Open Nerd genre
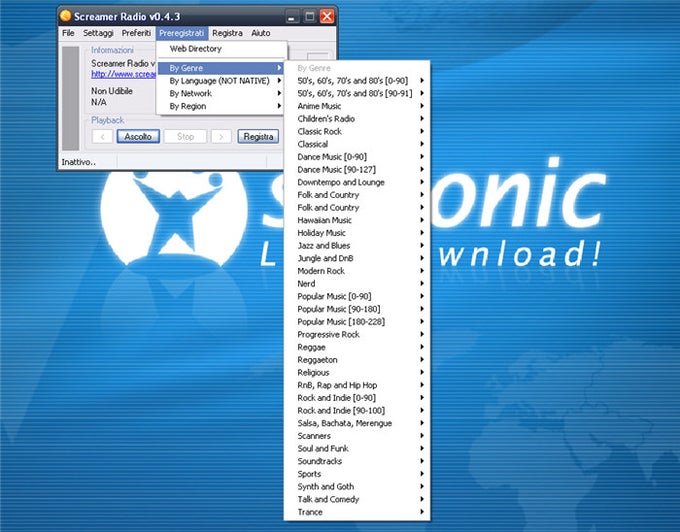Viewport: 680px width, 532px height. (357, 284)
